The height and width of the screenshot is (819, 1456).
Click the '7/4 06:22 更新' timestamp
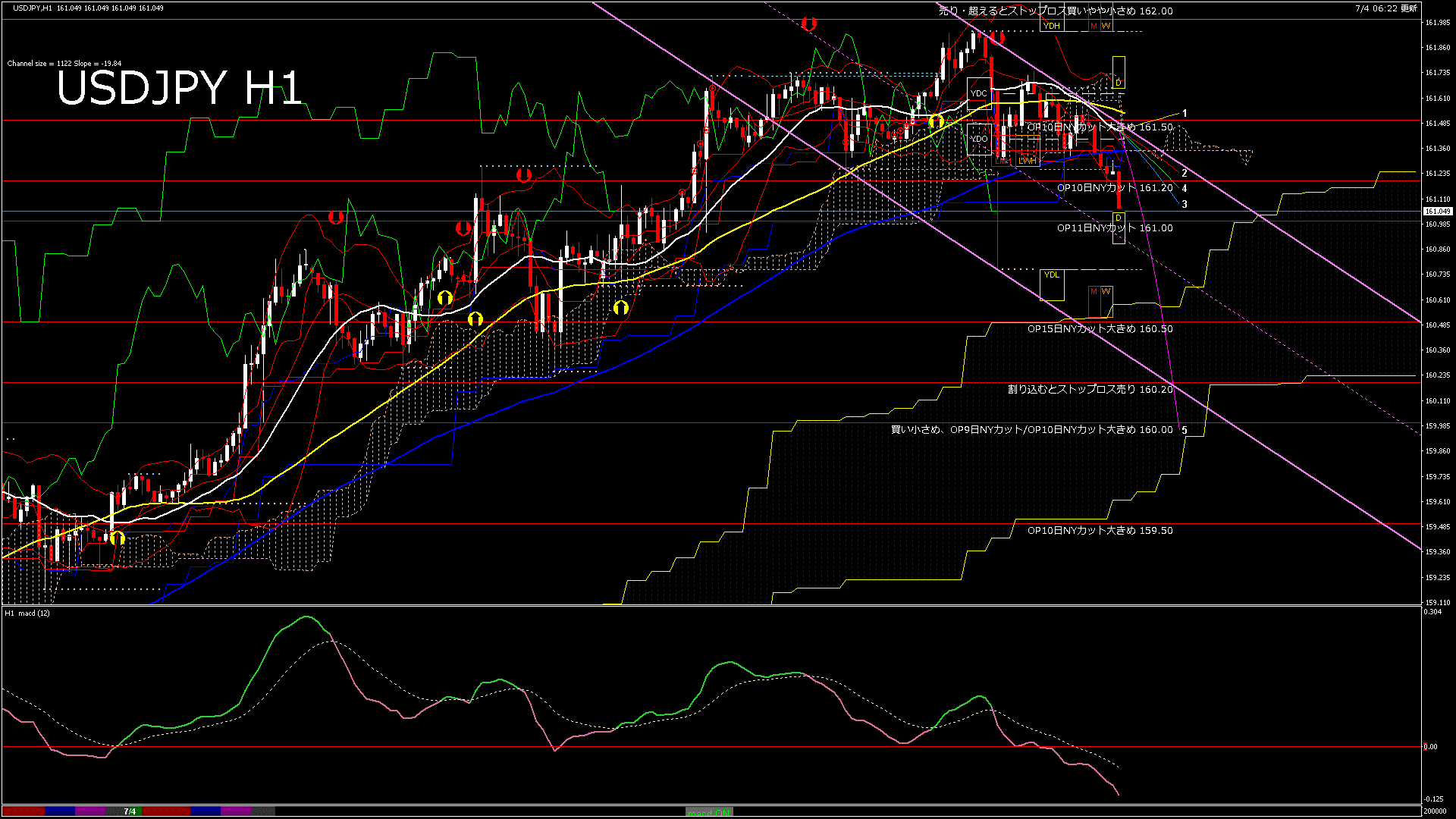[x=1385, y=8]
